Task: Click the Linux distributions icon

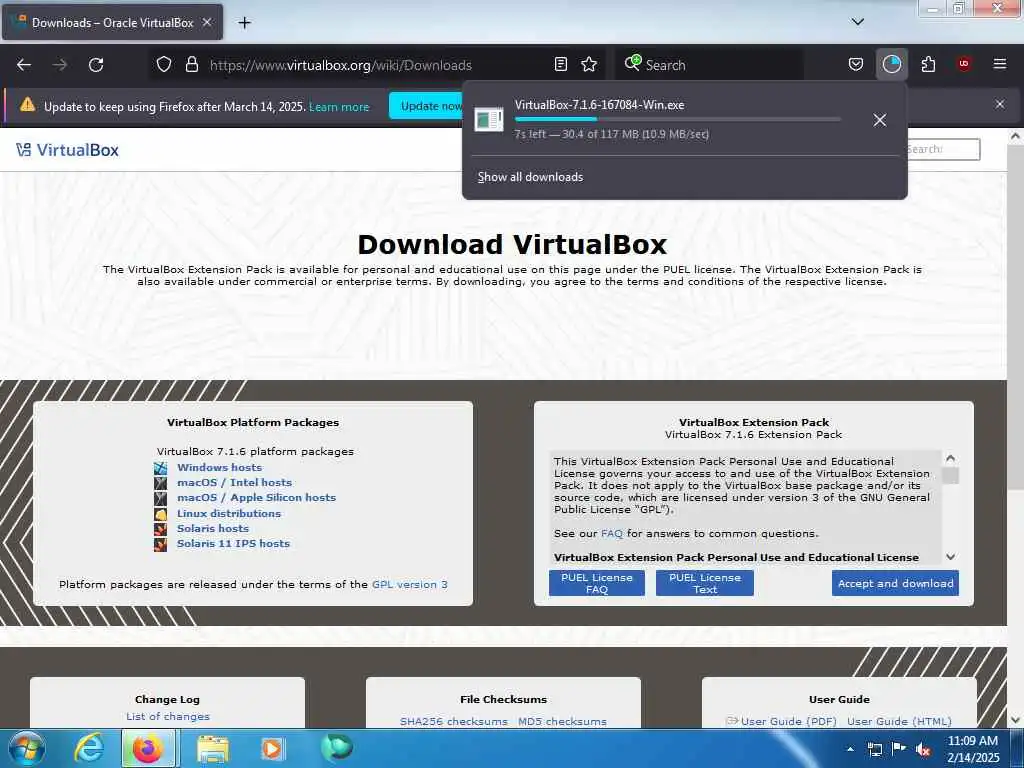Action: pyautogui.click(x=160, y=513)
